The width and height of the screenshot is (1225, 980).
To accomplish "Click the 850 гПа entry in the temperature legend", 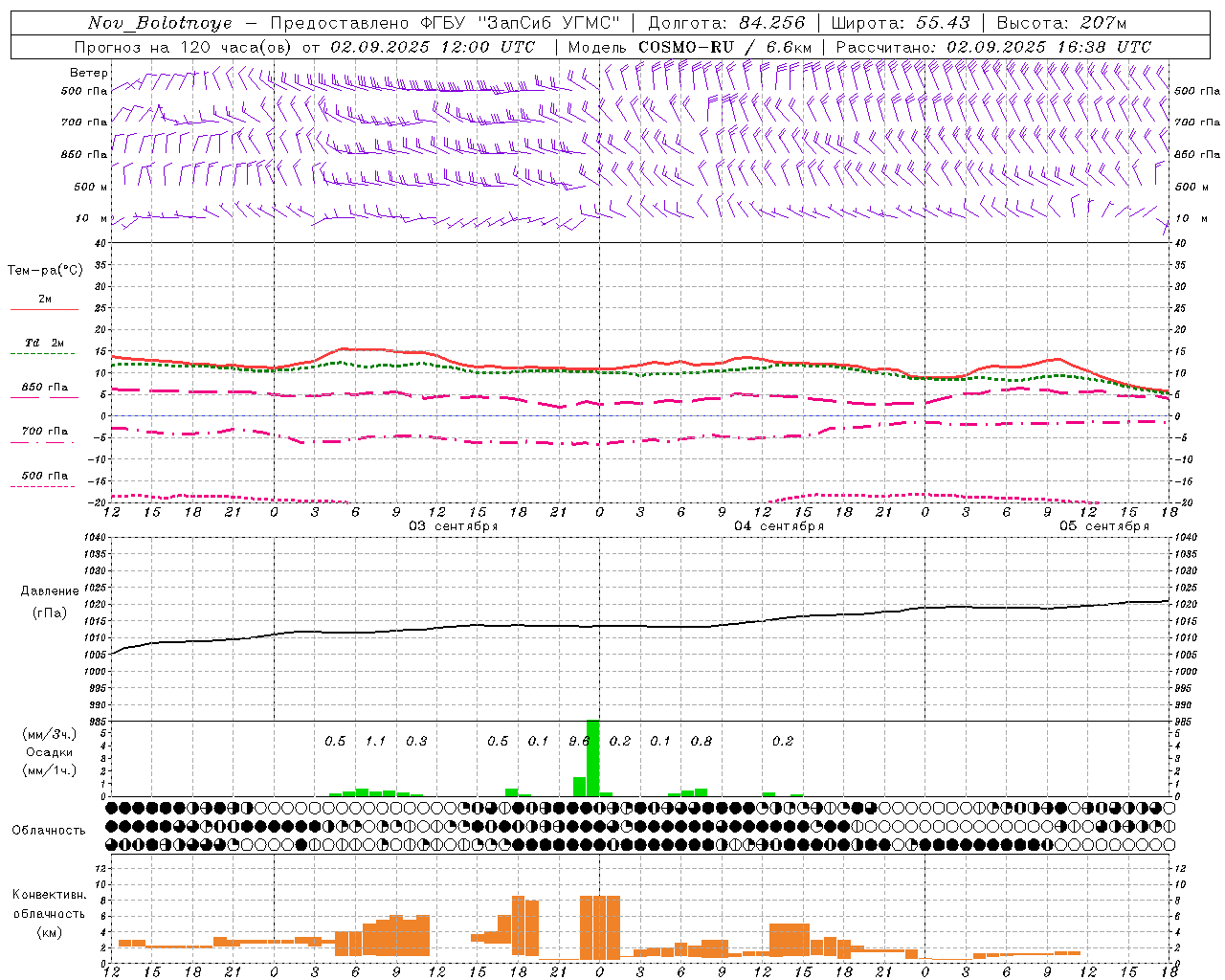I will pyautogui.click(x=44, y=387).
